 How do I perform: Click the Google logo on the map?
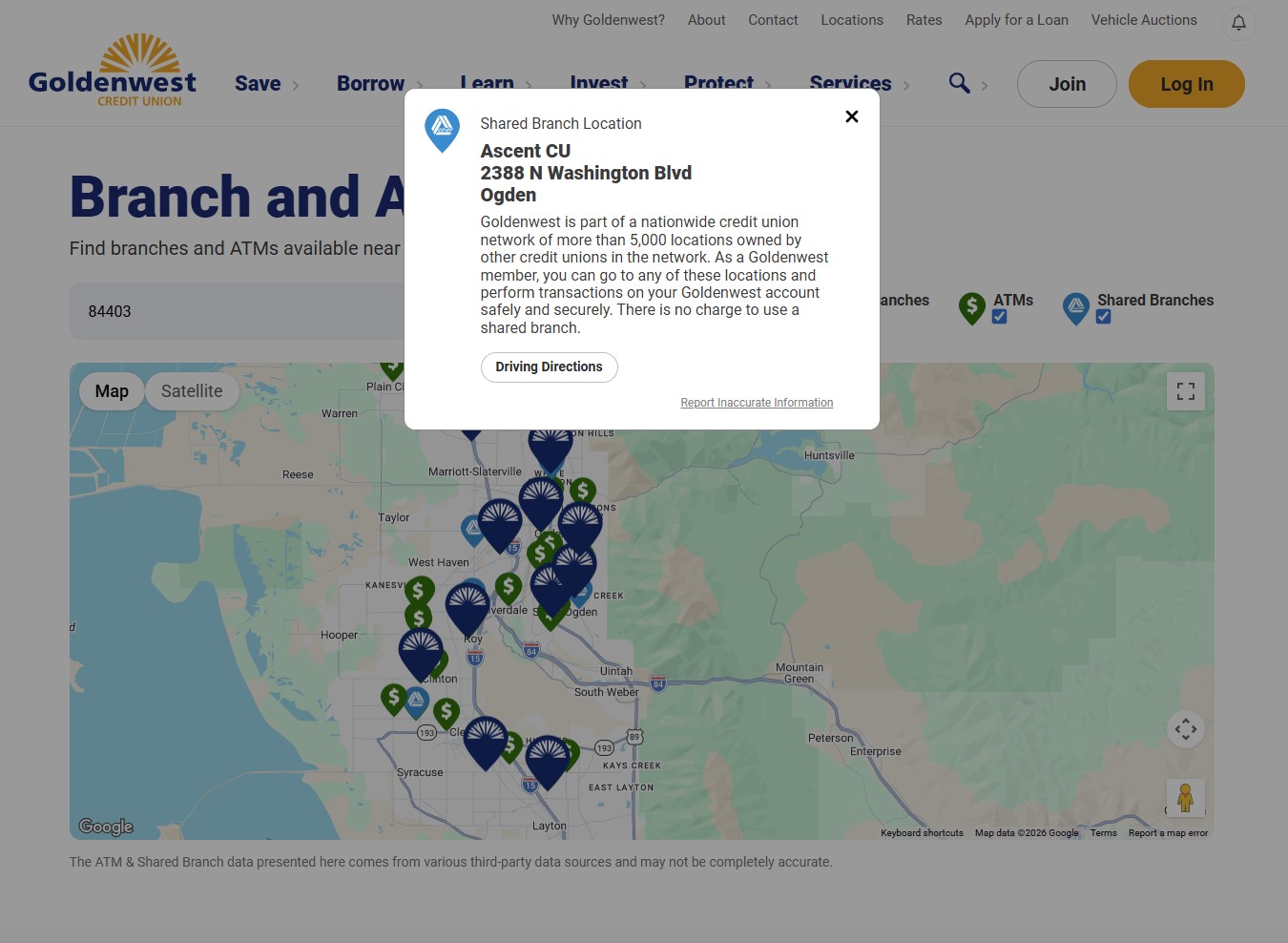click(104, 826)
